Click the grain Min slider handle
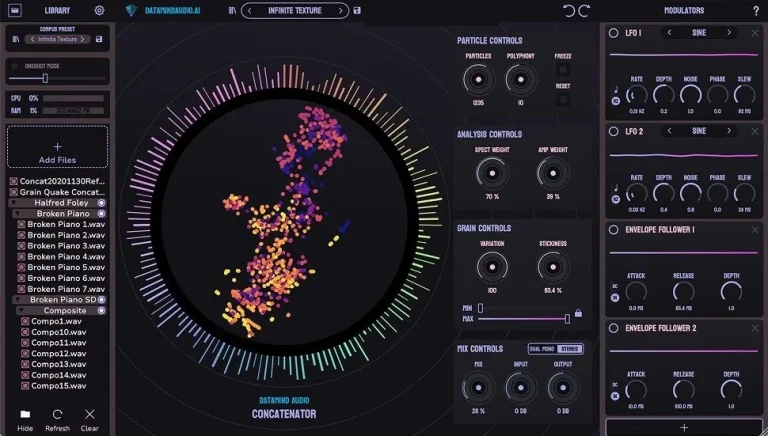768x436 pixels. (x=480, y=308)
